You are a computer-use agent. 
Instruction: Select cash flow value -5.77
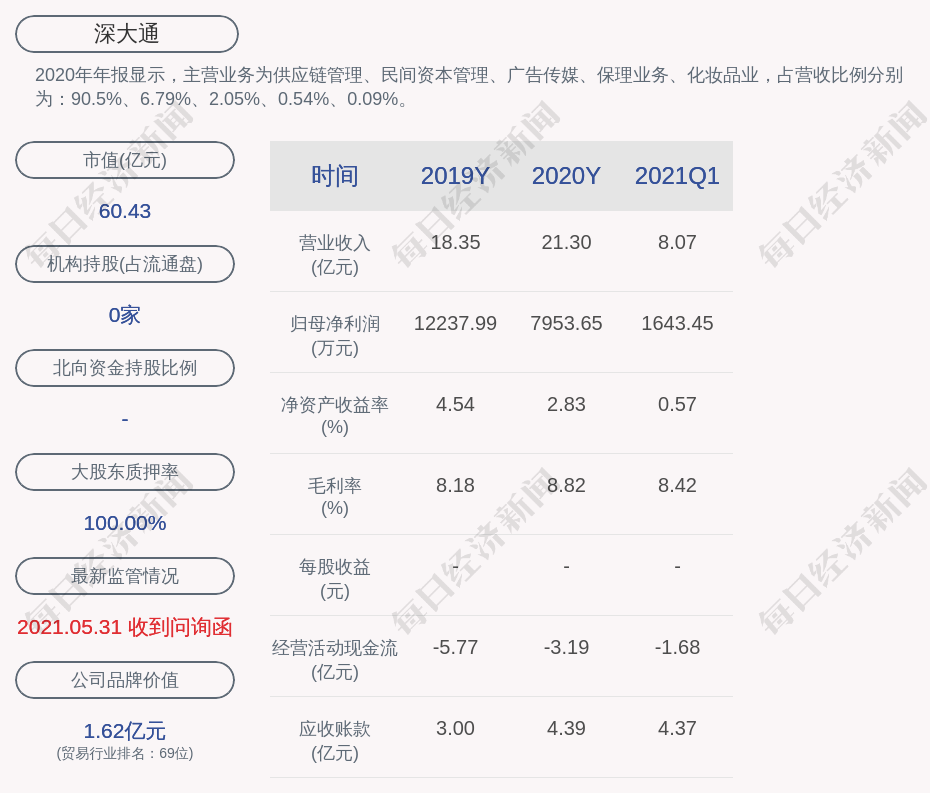click(455, 647)
